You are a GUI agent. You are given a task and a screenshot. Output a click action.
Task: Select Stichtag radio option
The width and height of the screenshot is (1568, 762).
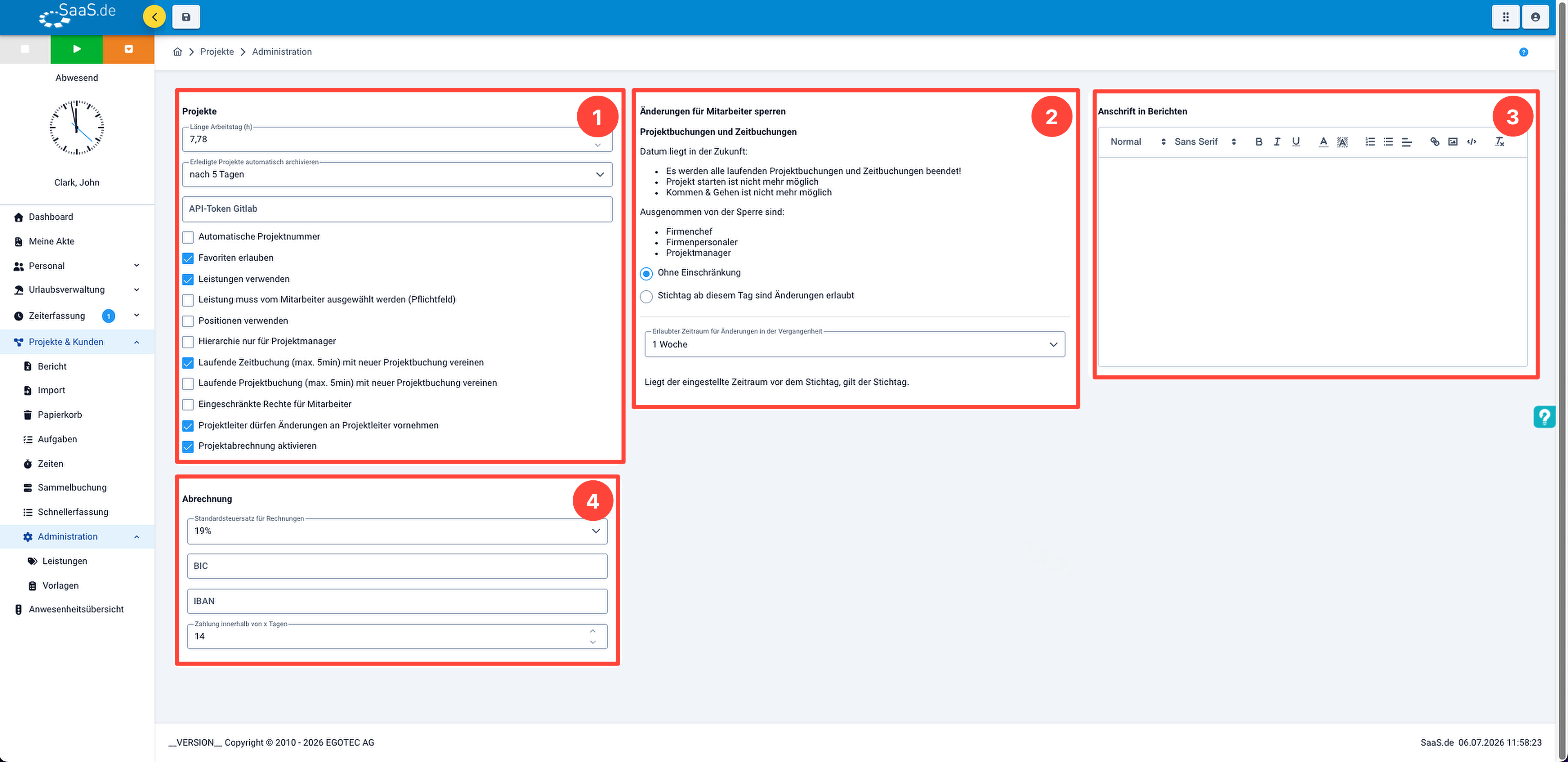tap(646, 296)
